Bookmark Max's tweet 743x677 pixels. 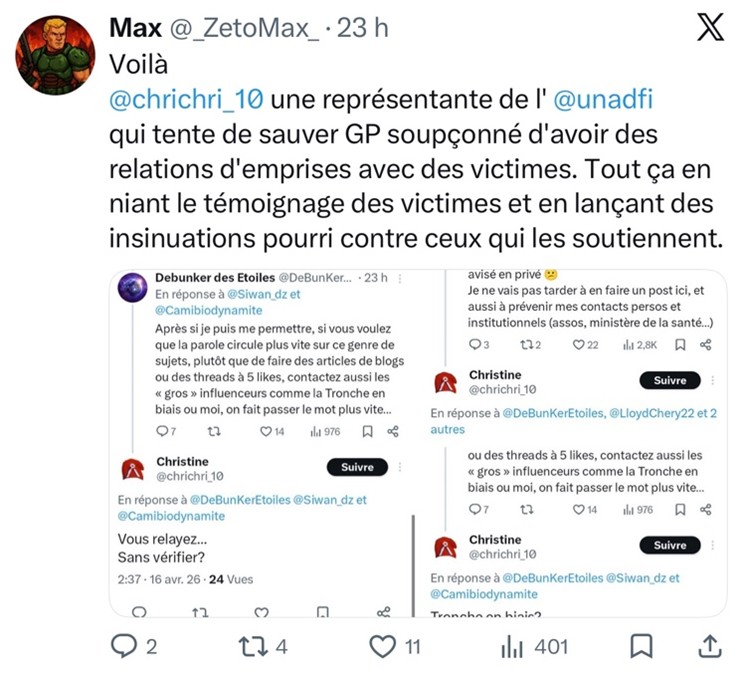(641, 646)
